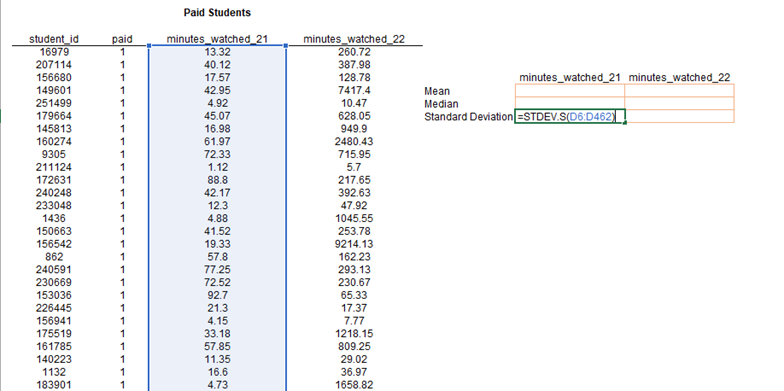
Task: Click the Median row label
Action: pyautogui.click(x=442, y=104)
